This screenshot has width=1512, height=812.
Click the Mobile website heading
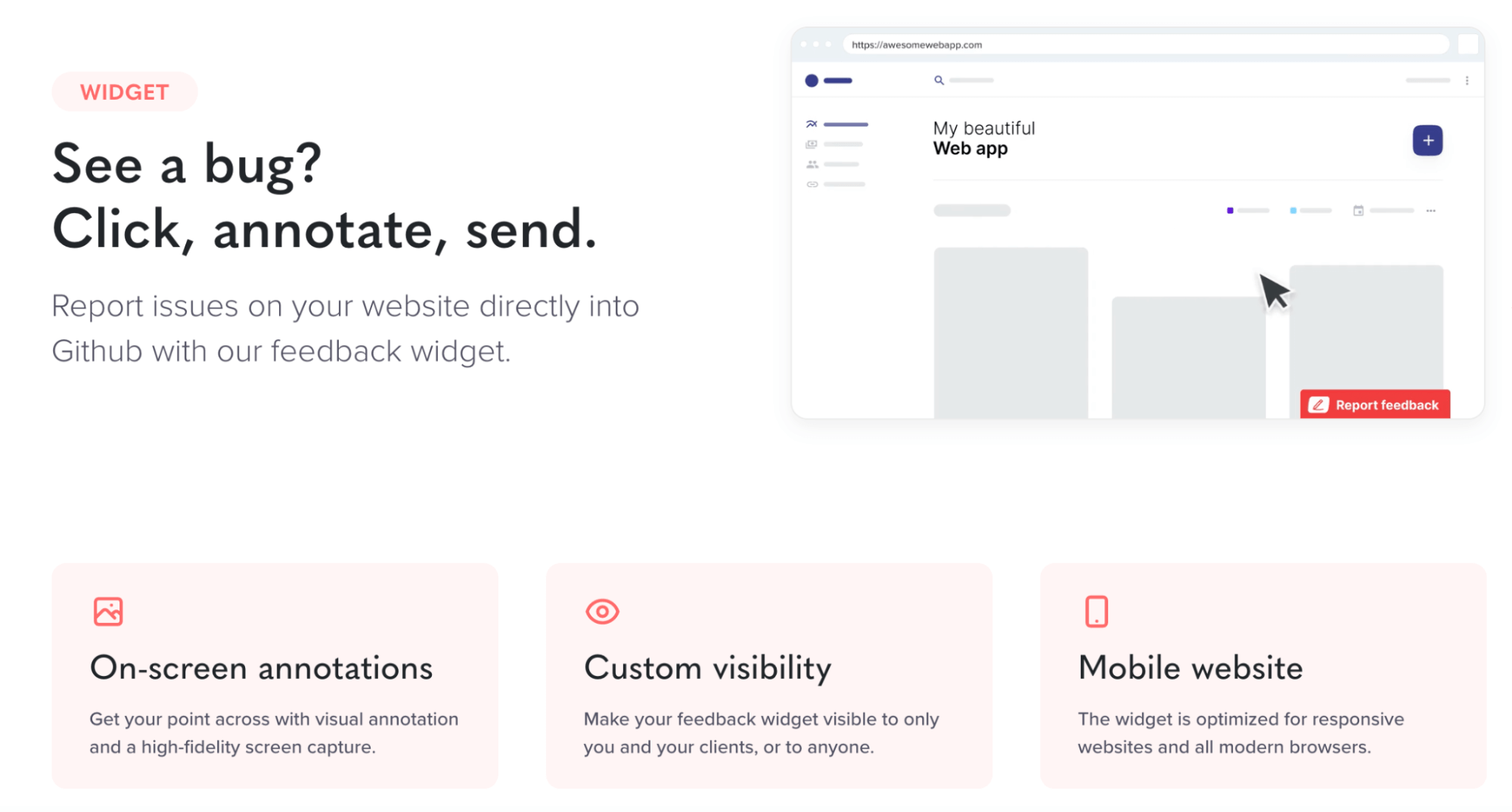[x=1190, y=668]
